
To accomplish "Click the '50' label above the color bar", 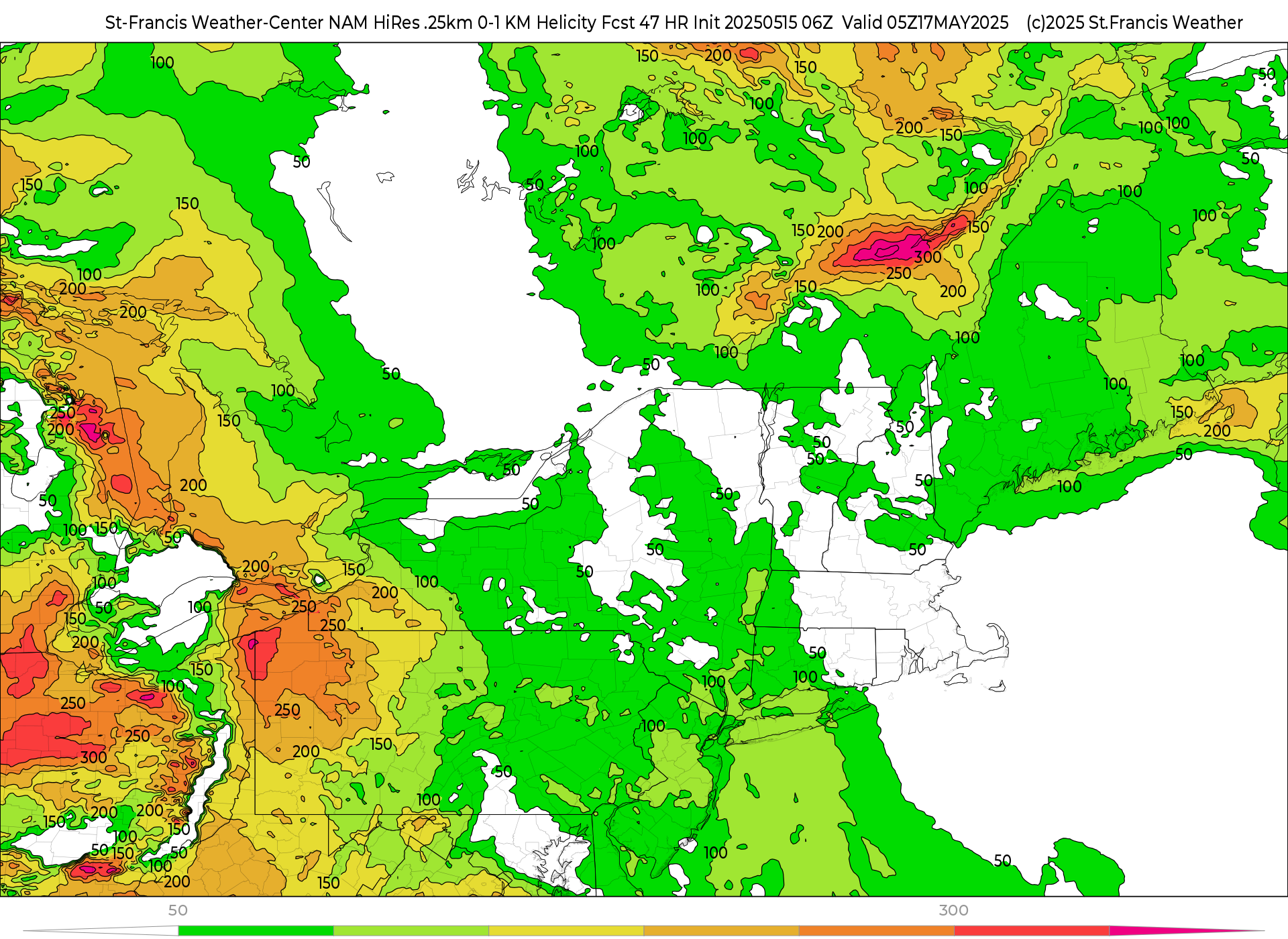I will (178, 910).
